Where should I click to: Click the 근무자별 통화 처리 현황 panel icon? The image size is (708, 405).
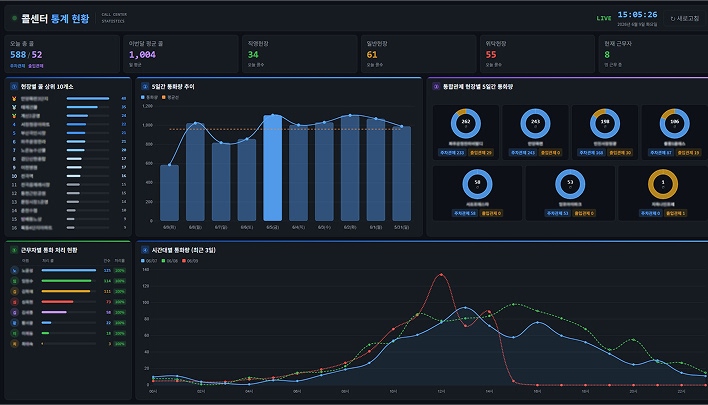click(x=14, y=250)
